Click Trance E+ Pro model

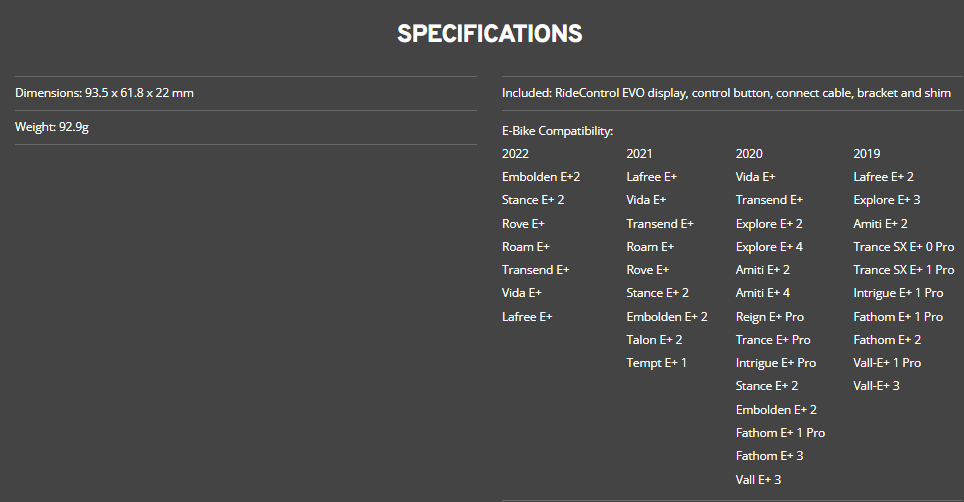click(772, 340)
